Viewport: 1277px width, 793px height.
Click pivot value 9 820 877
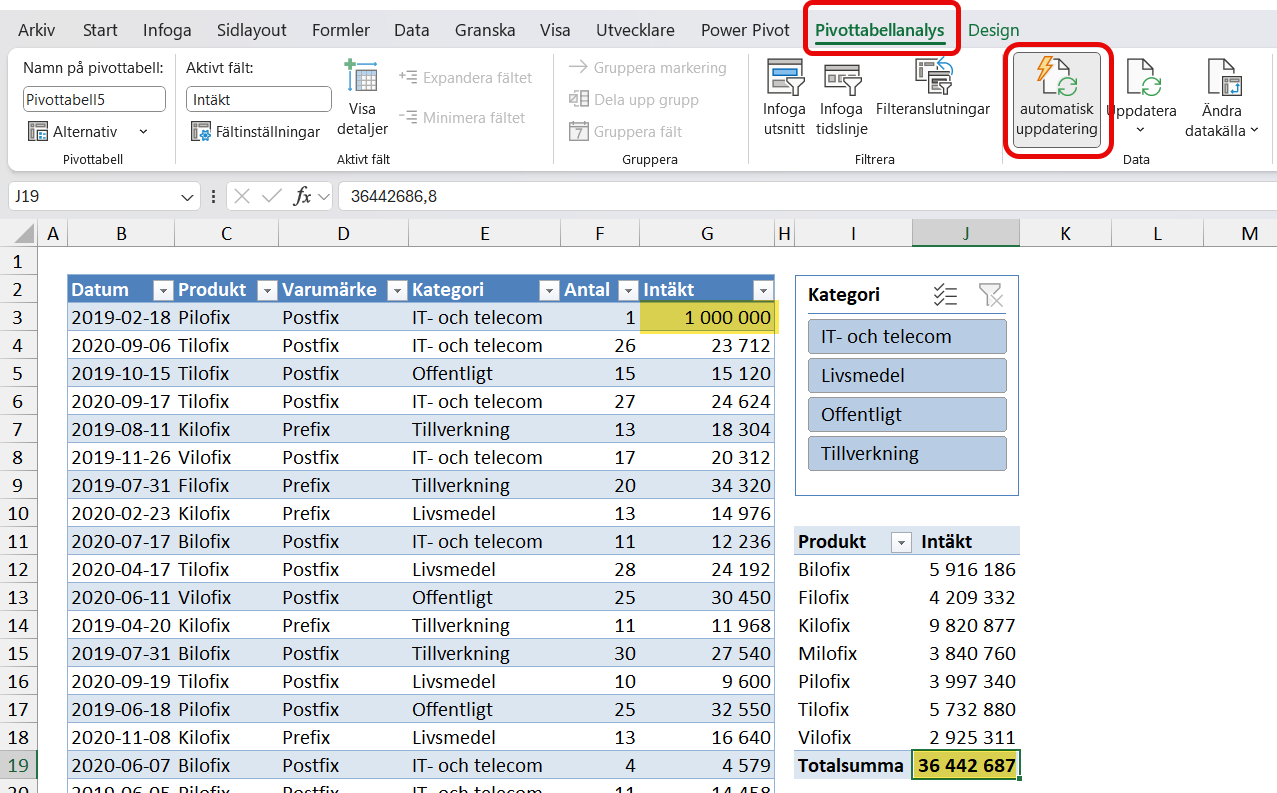[966, 626]
